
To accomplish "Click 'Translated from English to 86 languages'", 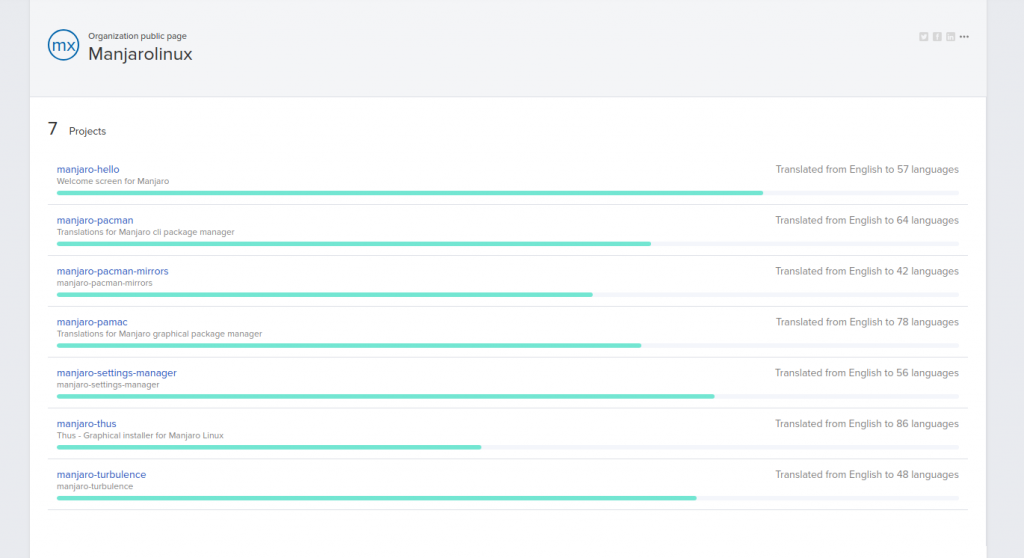I will pyautogui.click(x=867, y=424).
